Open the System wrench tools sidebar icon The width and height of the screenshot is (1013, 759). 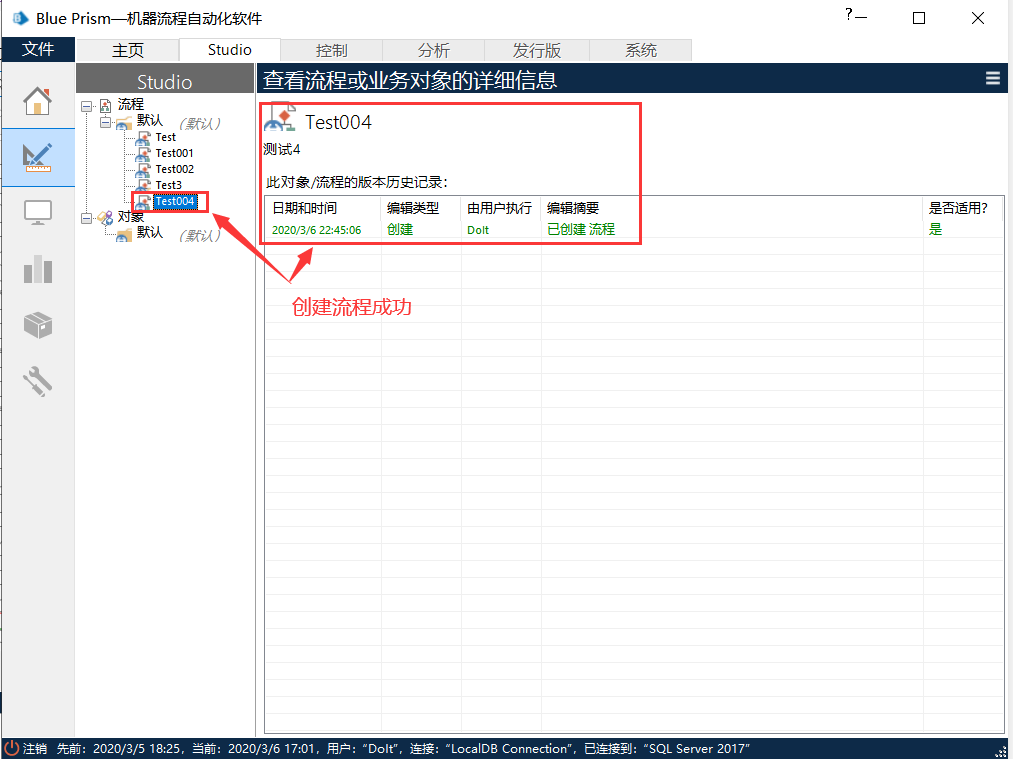coord(37,381)
